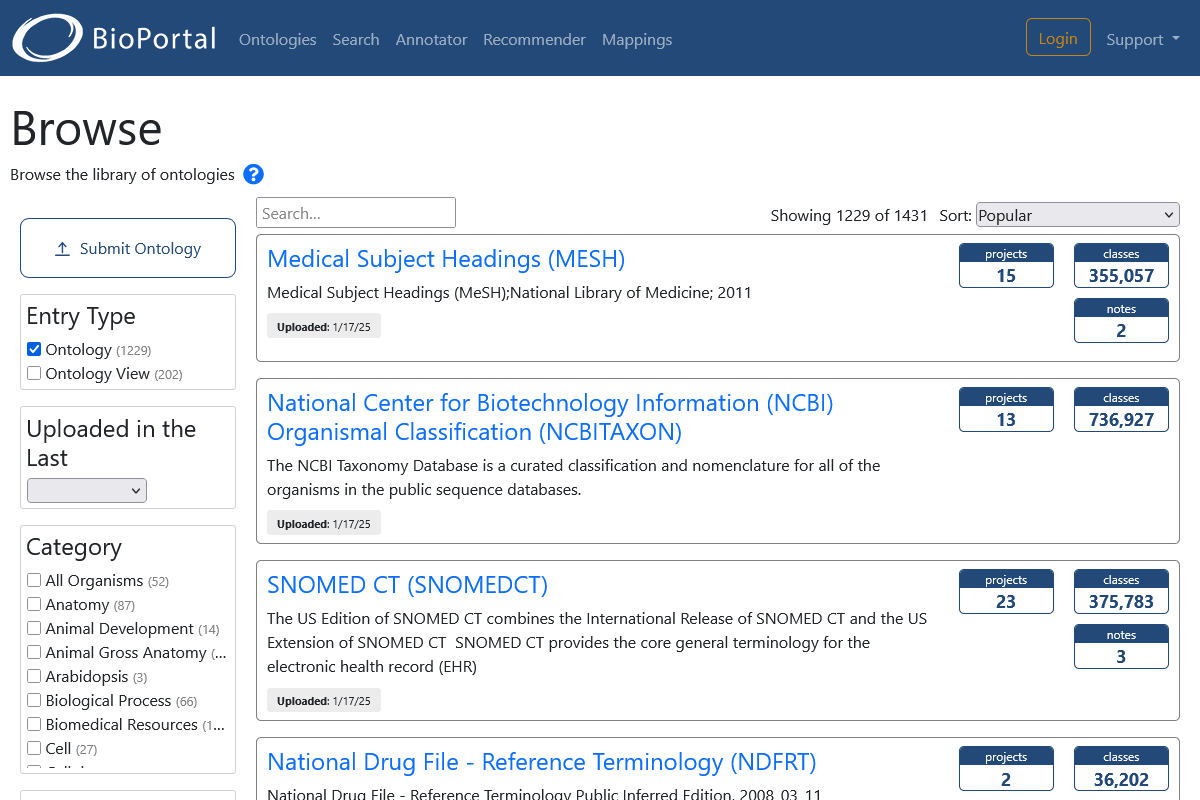Enable the Ontology View entry type filter
Viewport: 1200px width, 800px height.
(x=33, y=372)
